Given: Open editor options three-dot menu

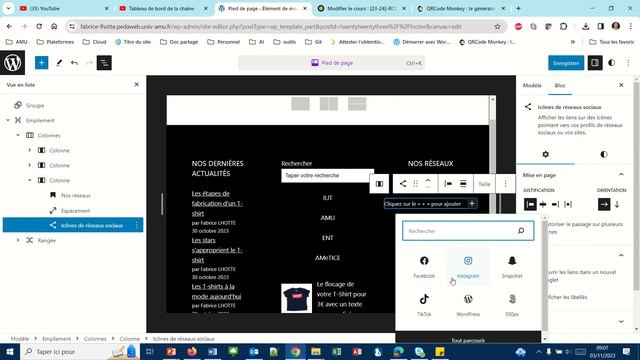Looking at the screenshot, I should coord(628,63).
